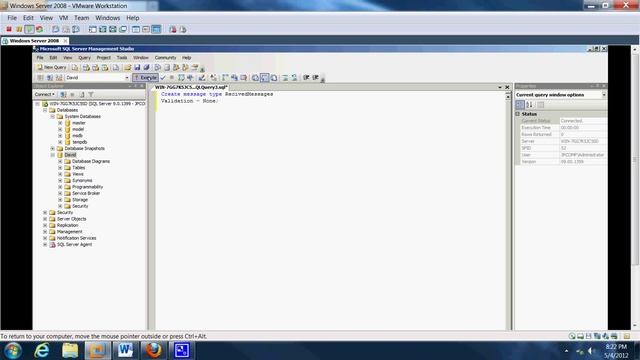Select SQL Server Agent node
This screenshot has width=640, height=360.
click(x=74, y=244)
